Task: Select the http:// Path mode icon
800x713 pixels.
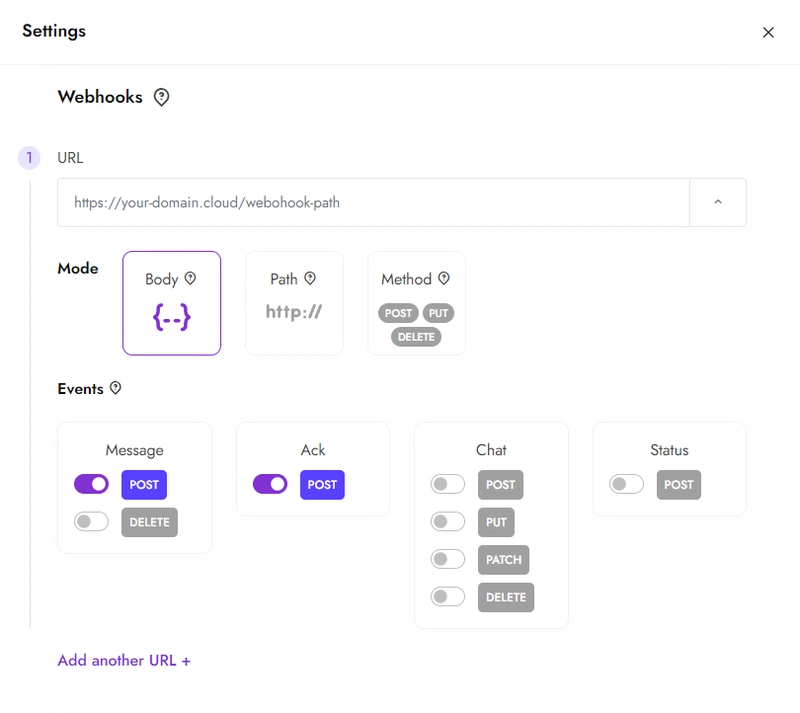Action: click(294, 311)
